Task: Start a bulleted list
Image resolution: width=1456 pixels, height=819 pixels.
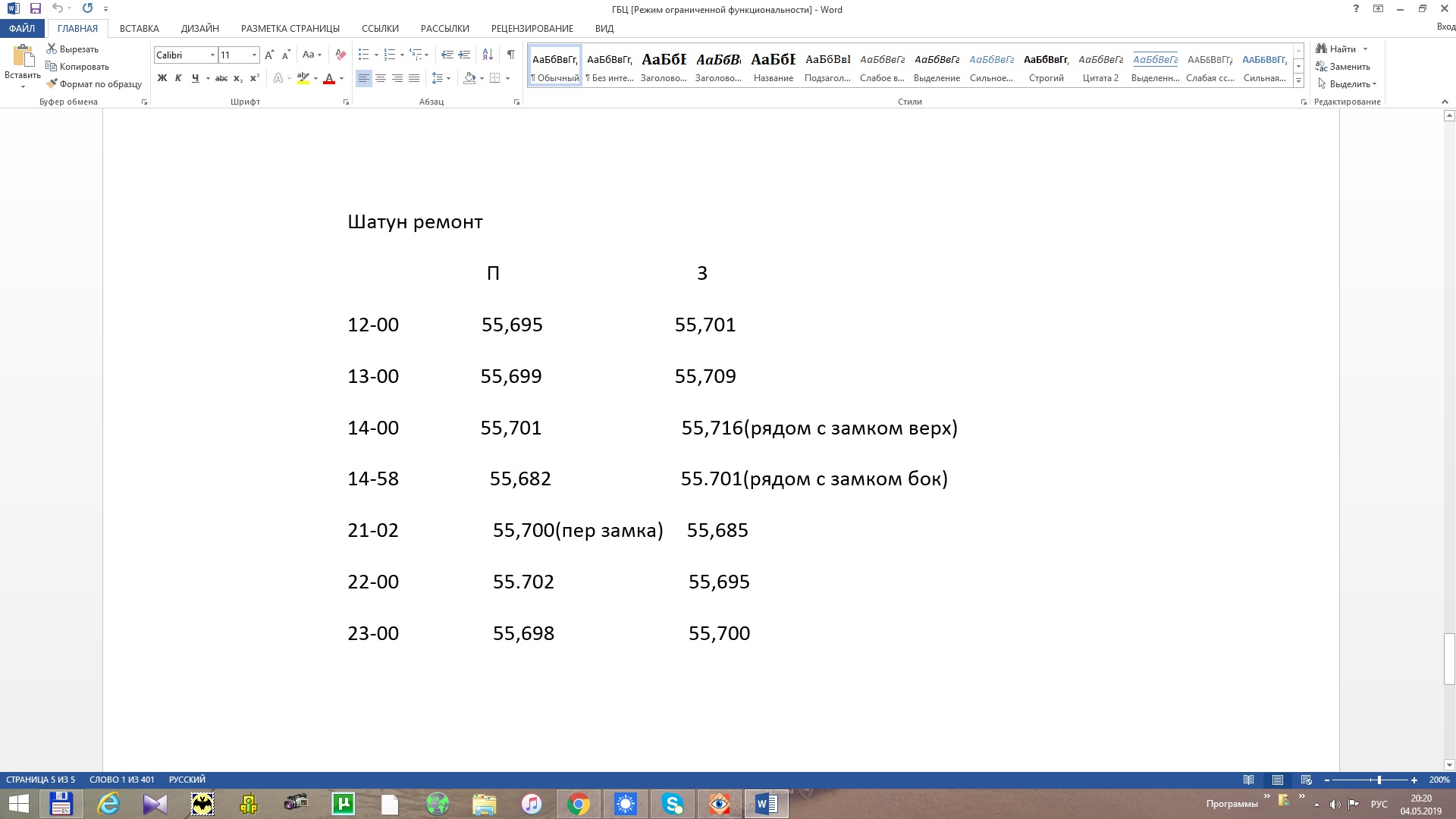Action: [x=363, y=55]
